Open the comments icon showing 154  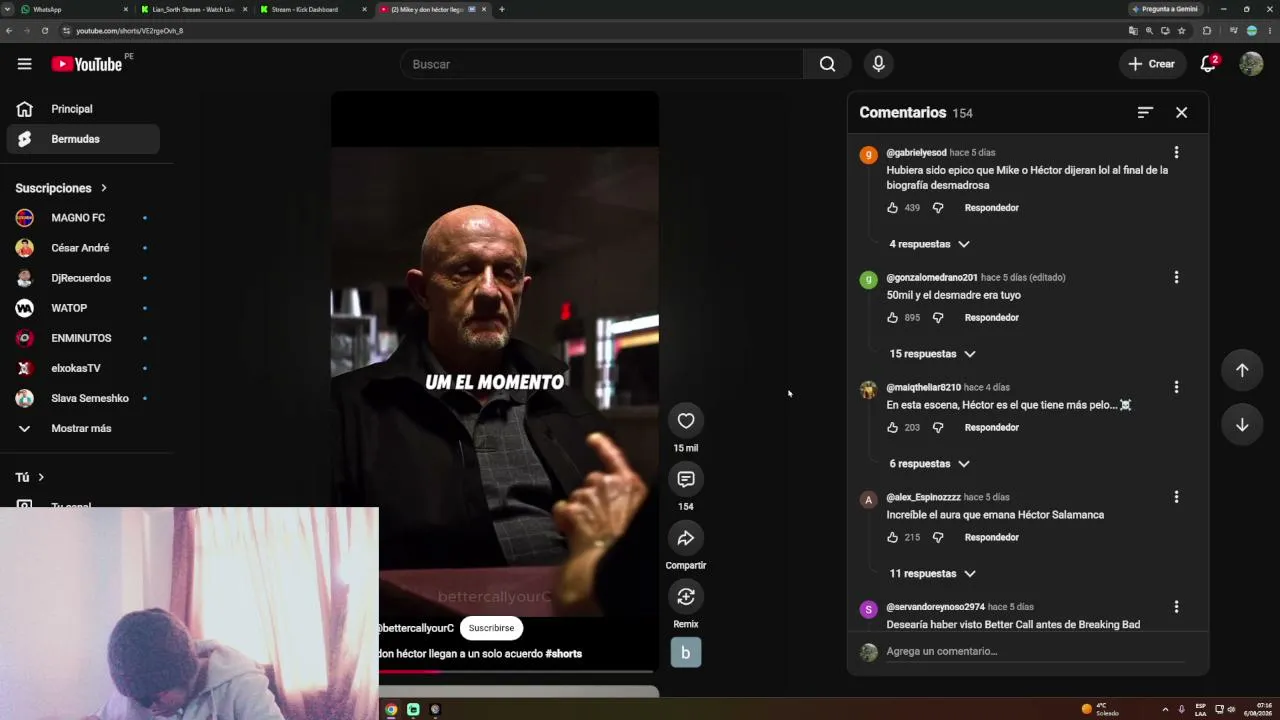tap(686, 479)
